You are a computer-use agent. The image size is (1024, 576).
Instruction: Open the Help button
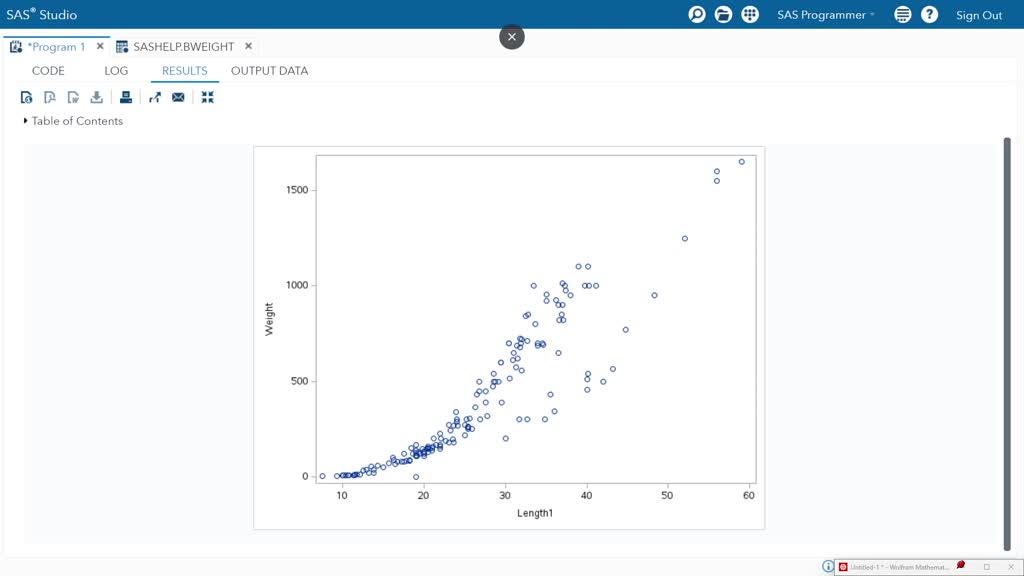929,14
